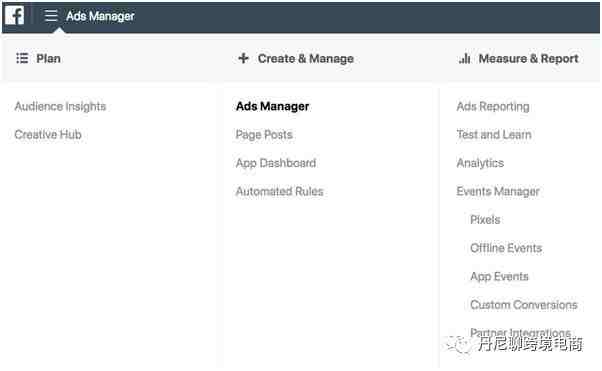Select Ads Manager in the menu
The width and height of the screenshot is (602, 371).
[273, 106]
